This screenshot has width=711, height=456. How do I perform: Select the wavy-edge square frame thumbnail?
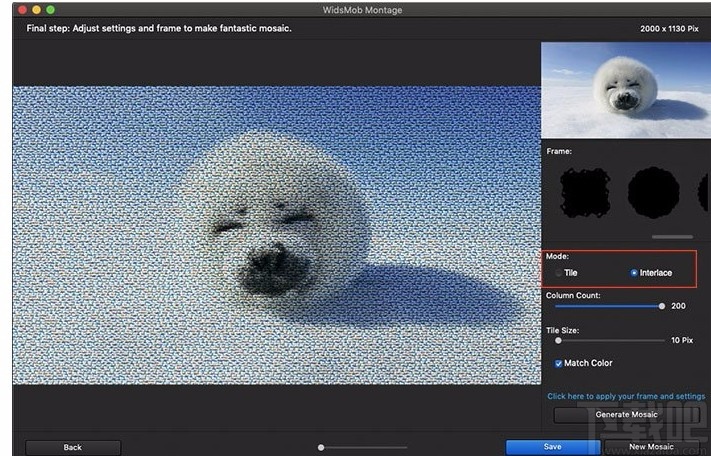click(585, 190)
